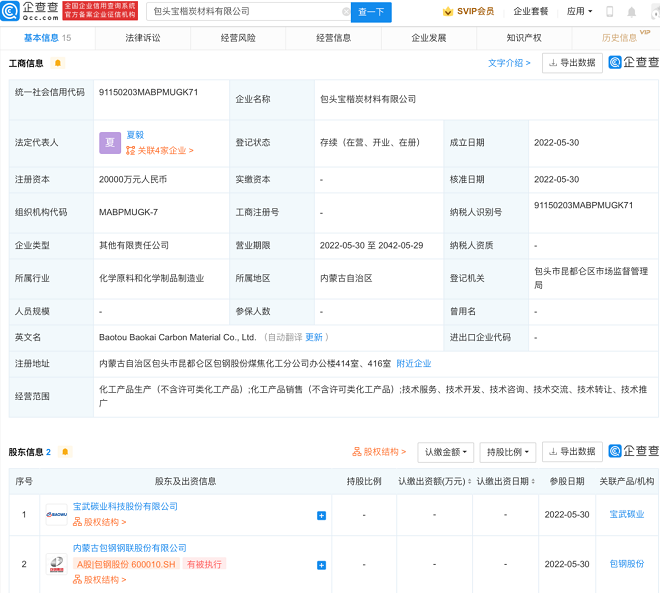The width and height of the screenshot is (660, 593).
Task: Switch to the 法律诉讼 tab
Action: coord(142,38)
